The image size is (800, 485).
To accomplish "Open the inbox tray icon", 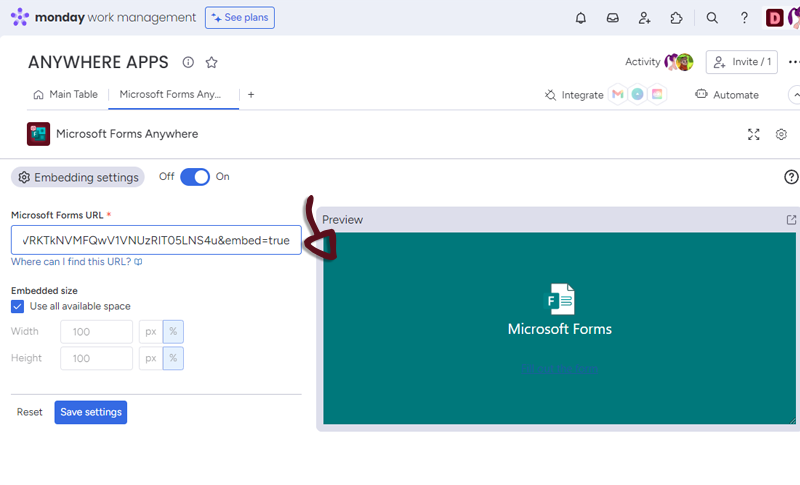I will pos(613,18).
